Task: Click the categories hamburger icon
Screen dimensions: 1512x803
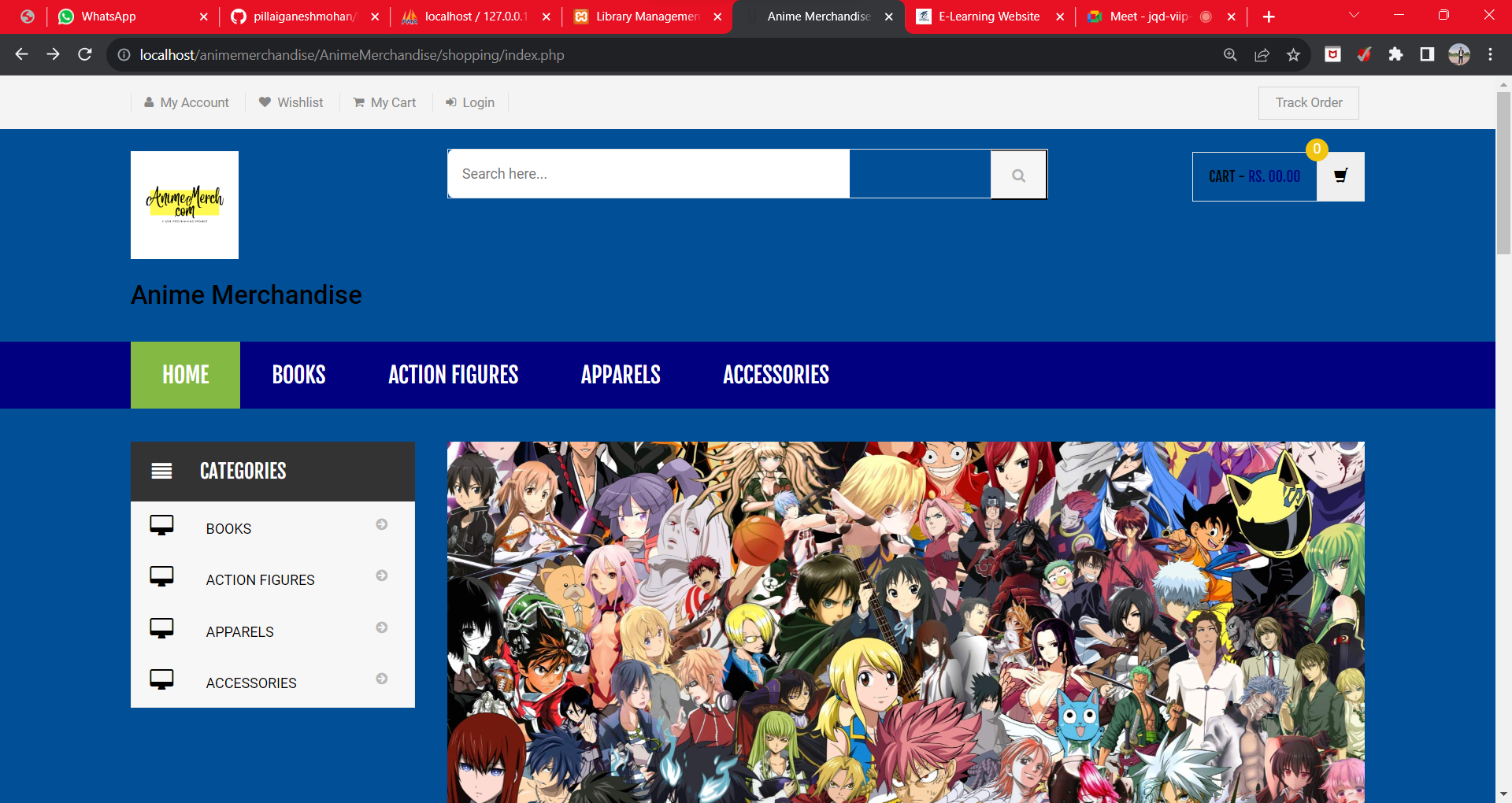Action: tap(161, 471)
